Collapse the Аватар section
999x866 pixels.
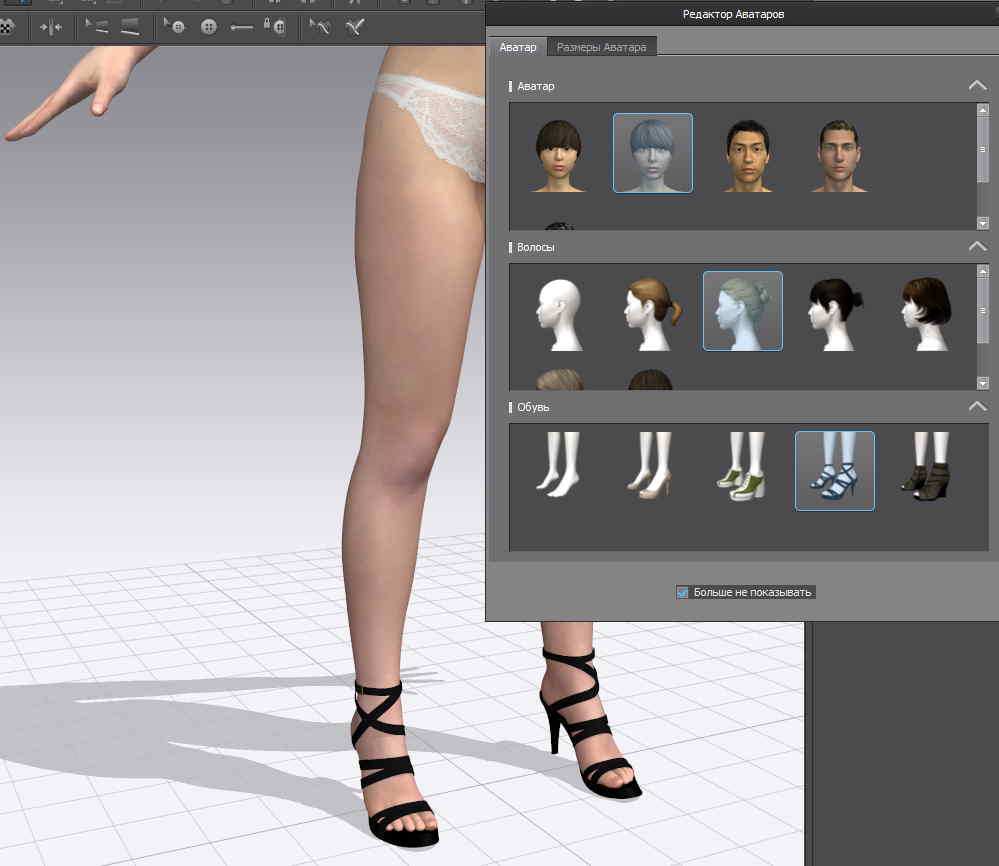pos(977,86)
